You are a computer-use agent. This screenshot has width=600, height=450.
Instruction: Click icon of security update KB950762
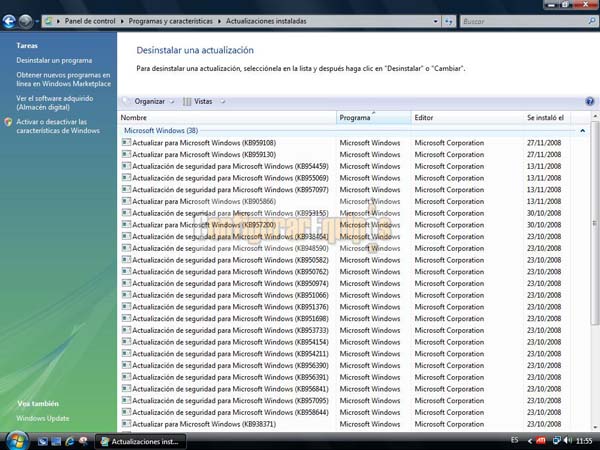tap(126, 271)
